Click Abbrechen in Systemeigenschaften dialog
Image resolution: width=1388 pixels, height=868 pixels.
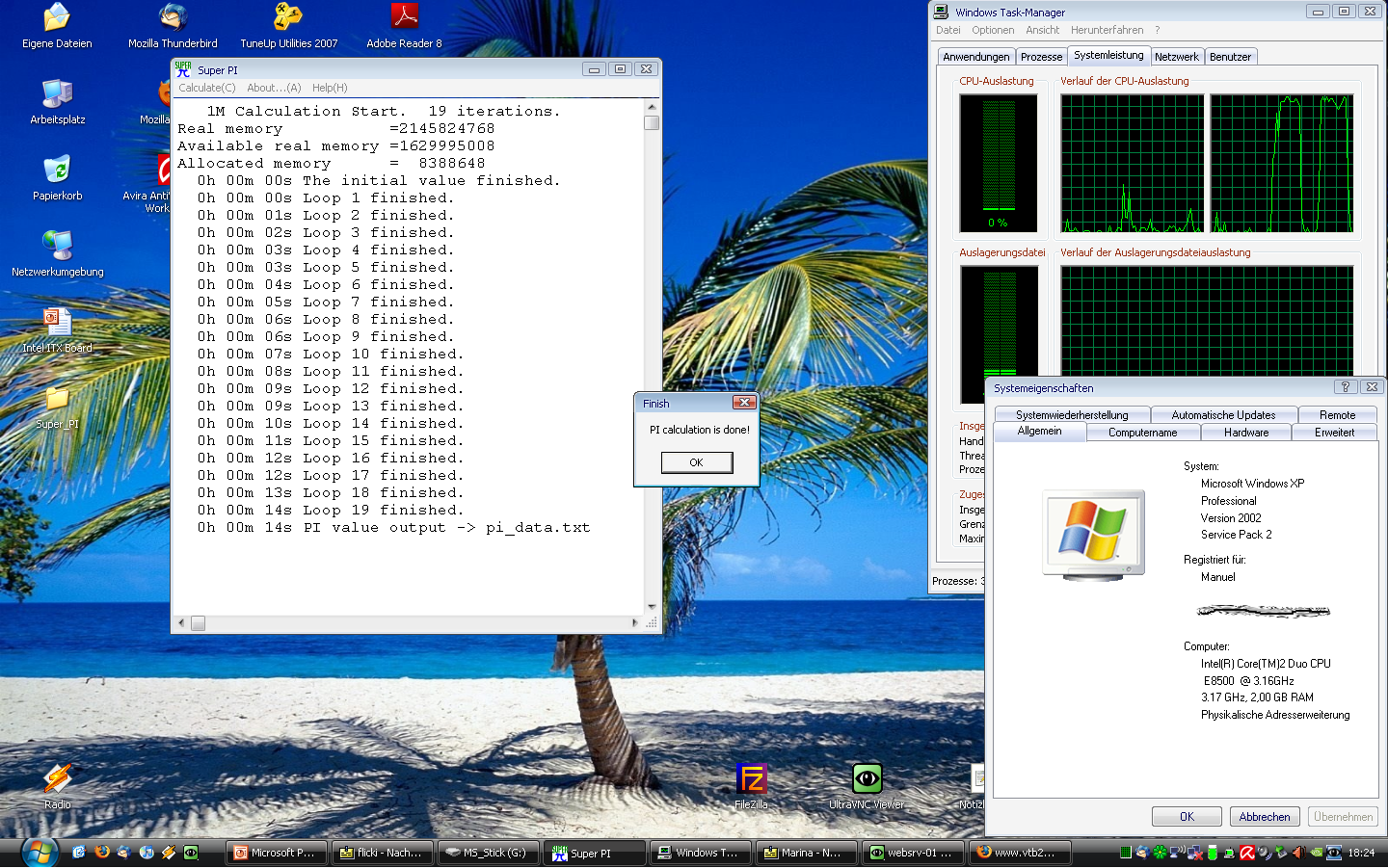click(x=1264, y=817)
